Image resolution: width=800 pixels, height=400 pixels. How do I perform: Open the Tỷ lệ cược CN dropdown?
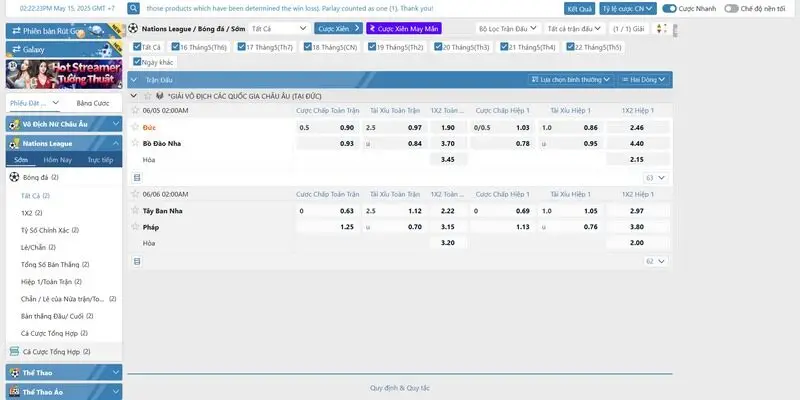click(x=629, y=8)
